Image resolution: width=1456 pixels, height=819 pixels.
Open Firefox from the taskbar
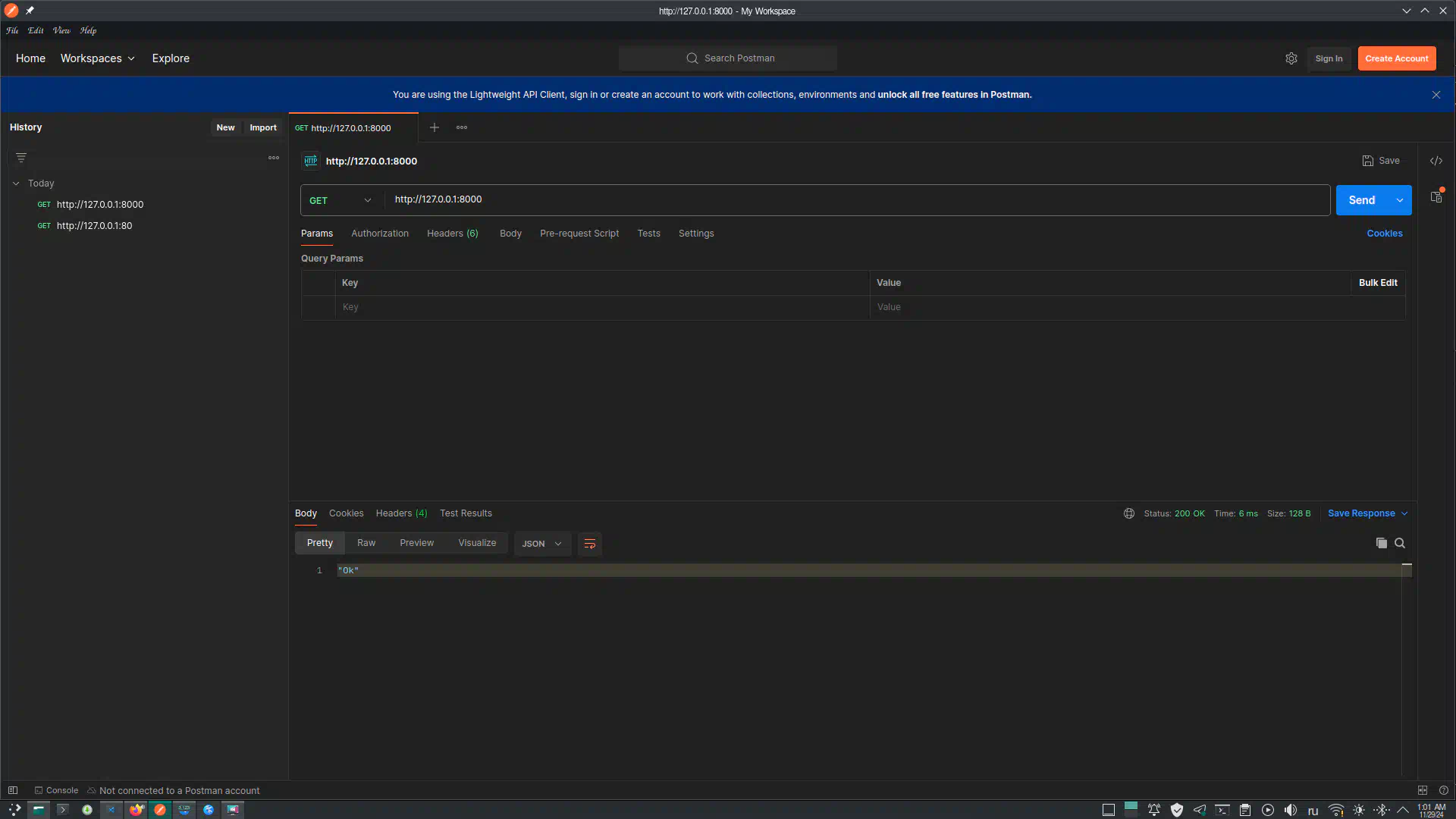point(136,810)
